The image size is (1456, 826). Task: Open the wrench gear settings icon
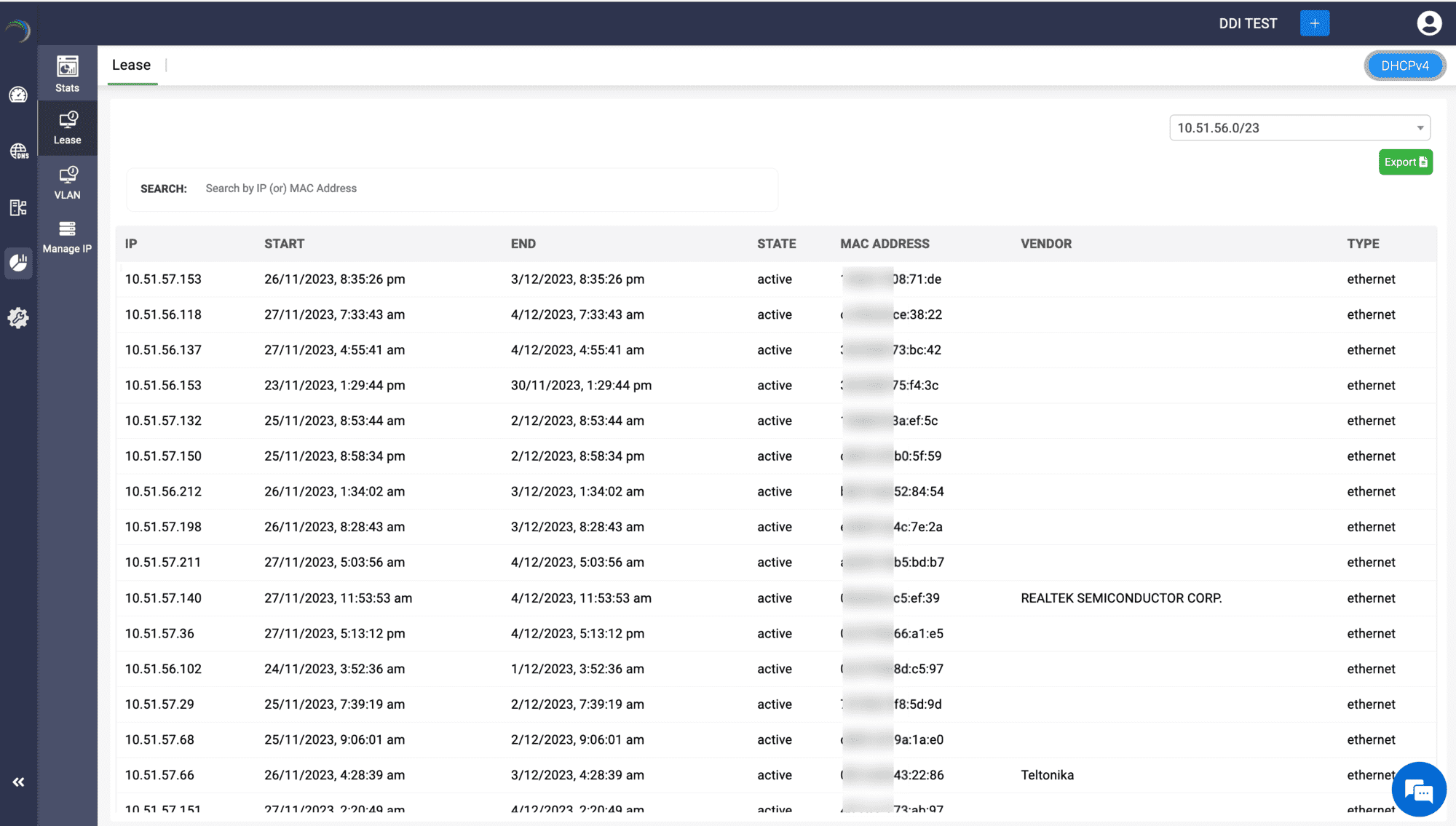(18, 317)
